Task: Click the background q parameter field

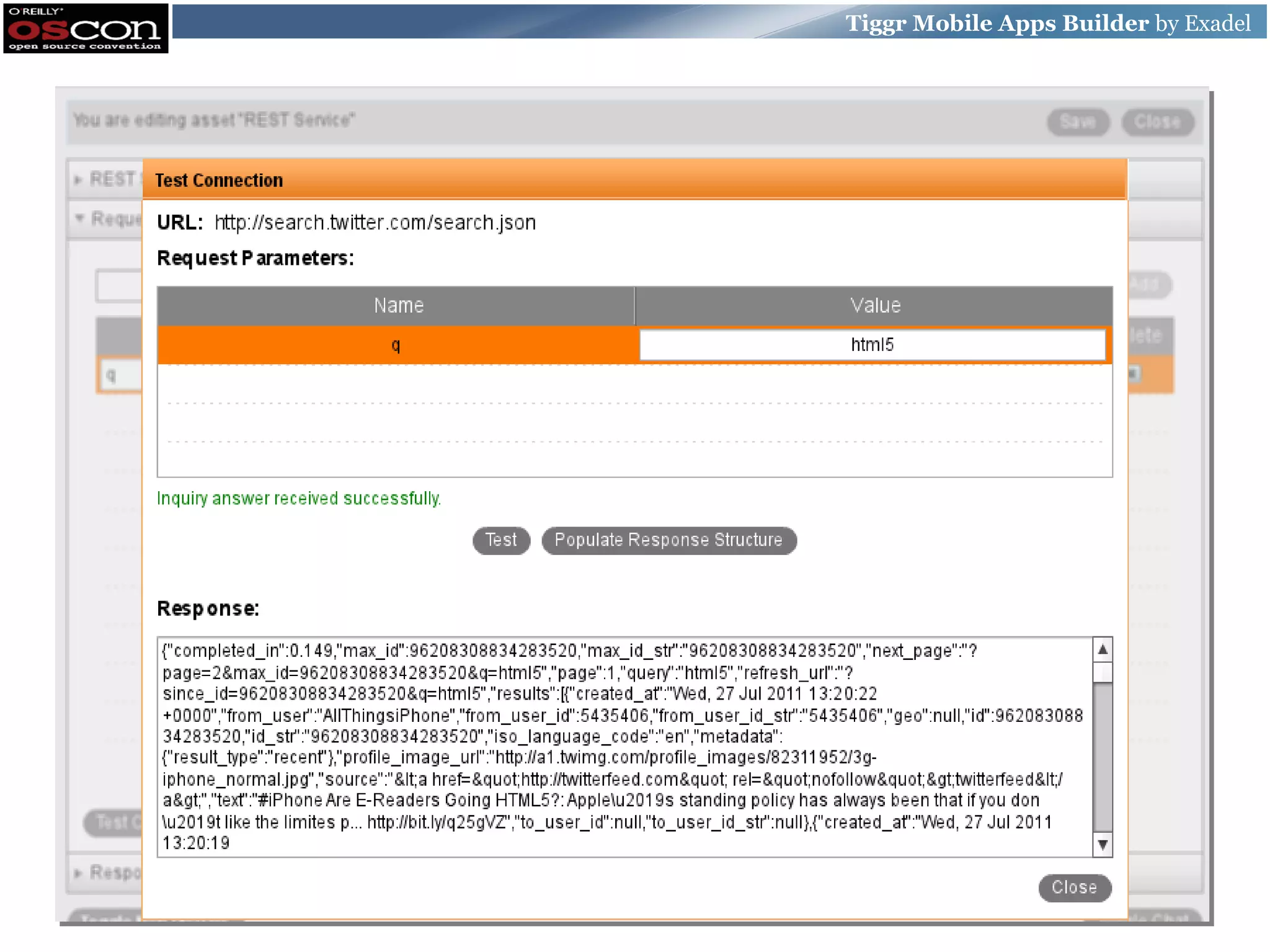Action: coord(120,375)
